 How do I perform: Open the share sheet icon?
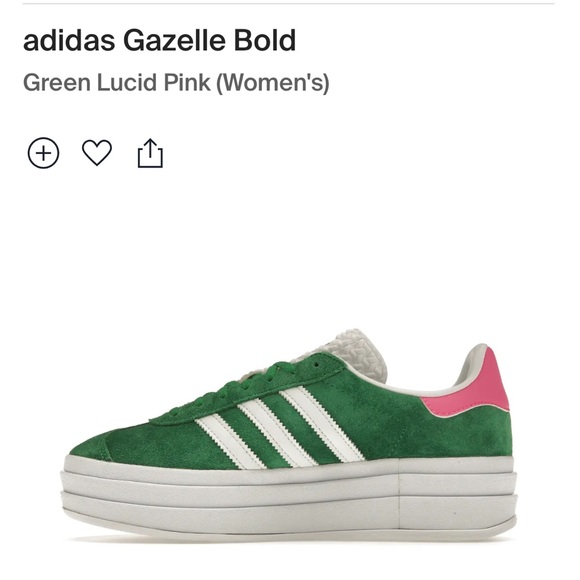(150, 153)
